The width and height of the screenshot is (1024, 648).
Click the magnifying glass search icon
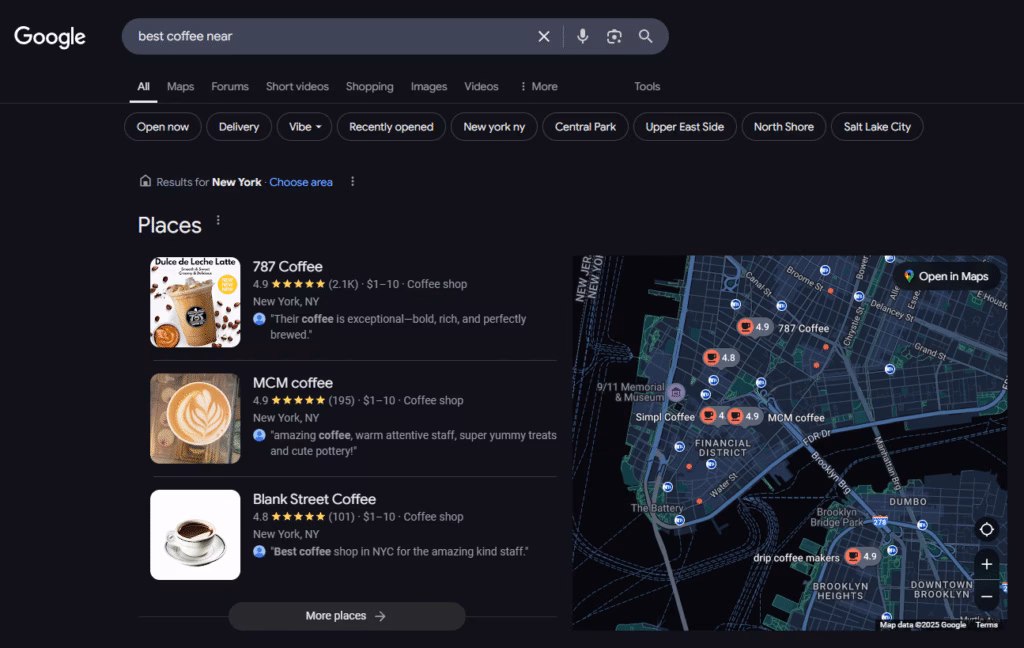coord(646,37)
